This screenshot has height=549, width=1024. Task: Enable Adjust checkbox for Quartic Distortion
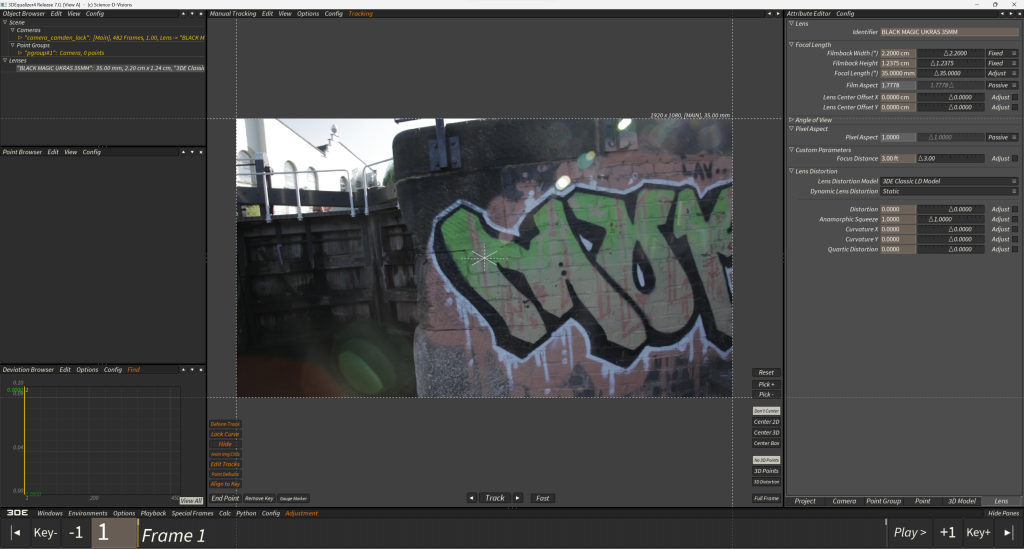pos(1015,249)
